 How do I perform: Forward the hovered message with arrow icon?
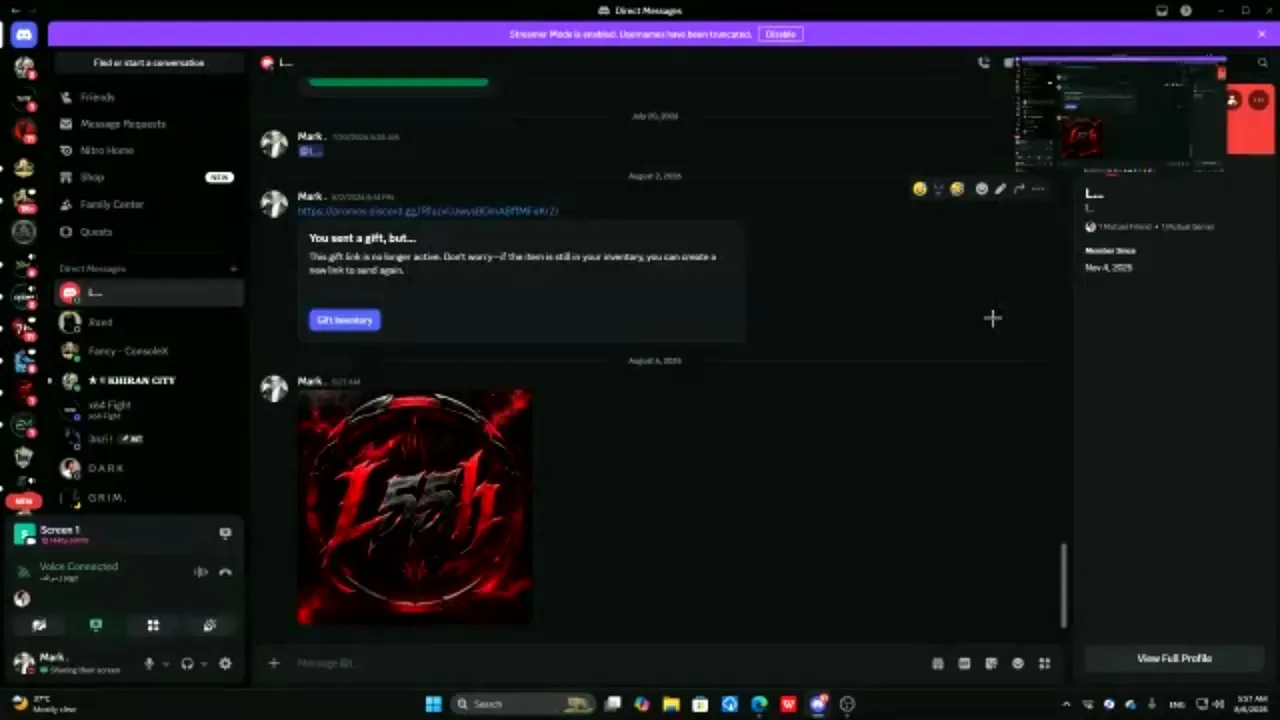tap(1019, 188)
